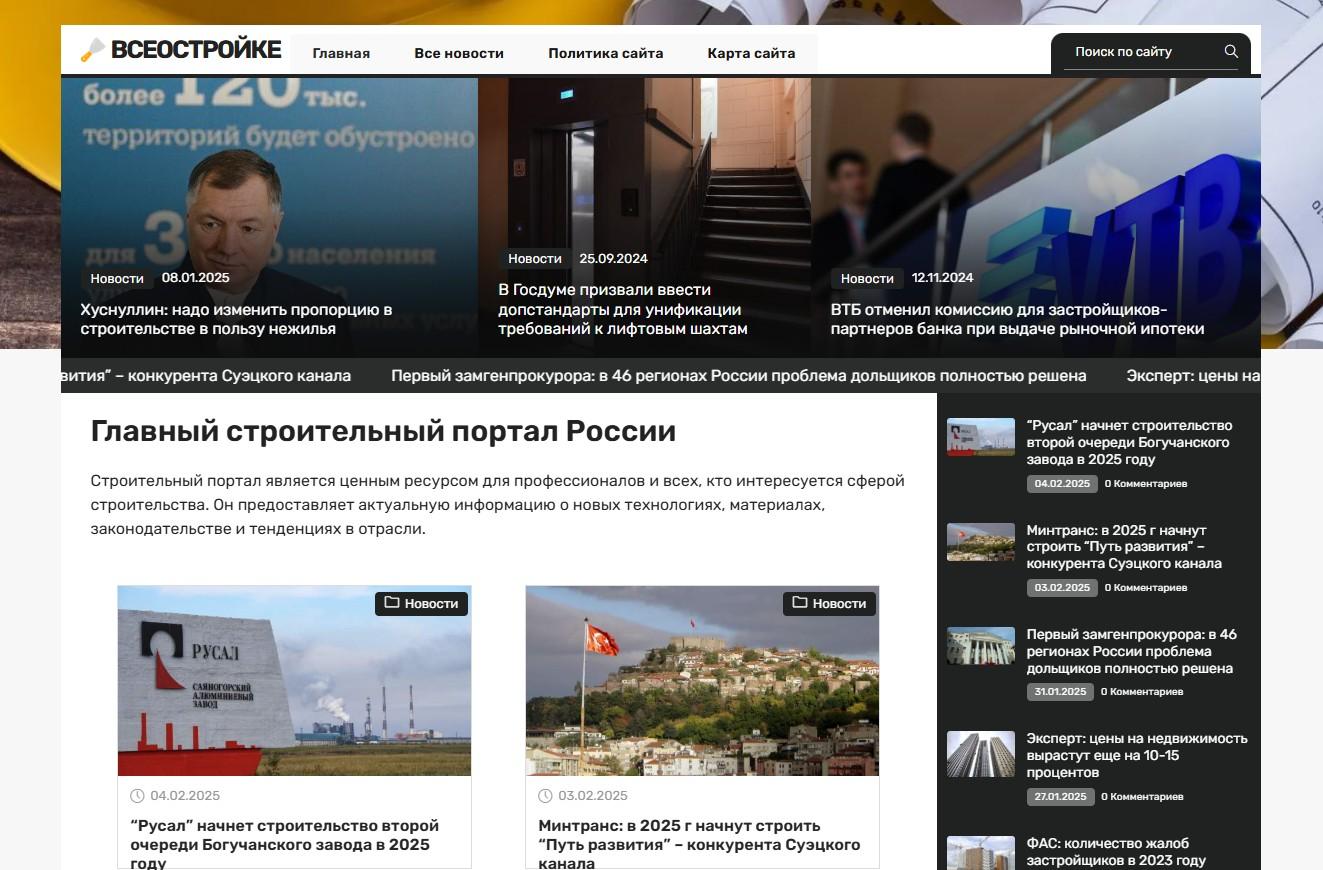Click Новости tag on Хуснуллин slide
Image resolution: width=1323 pixels, height=870 pixels.
[117, 278]
